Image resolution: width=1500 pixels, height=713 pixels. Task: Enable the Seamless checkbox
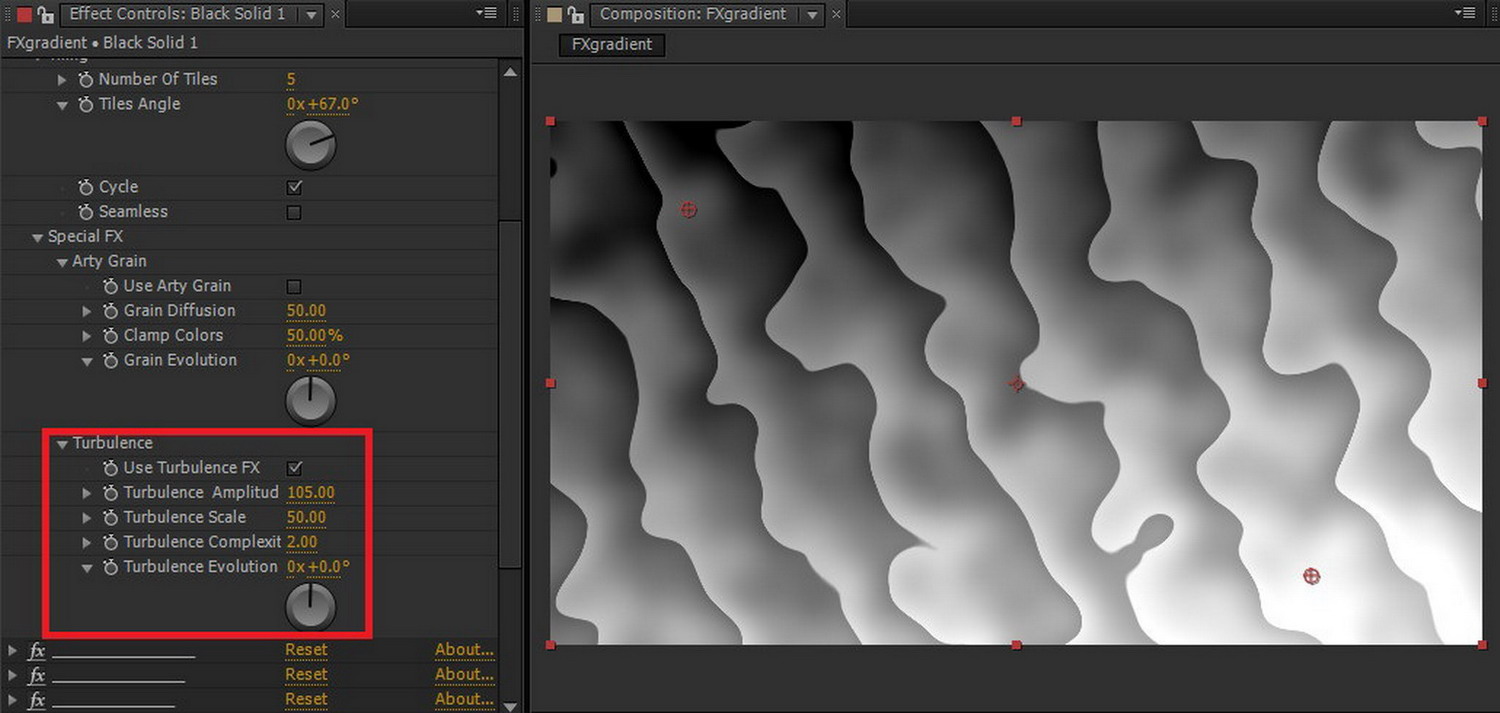tap(294, 212)
